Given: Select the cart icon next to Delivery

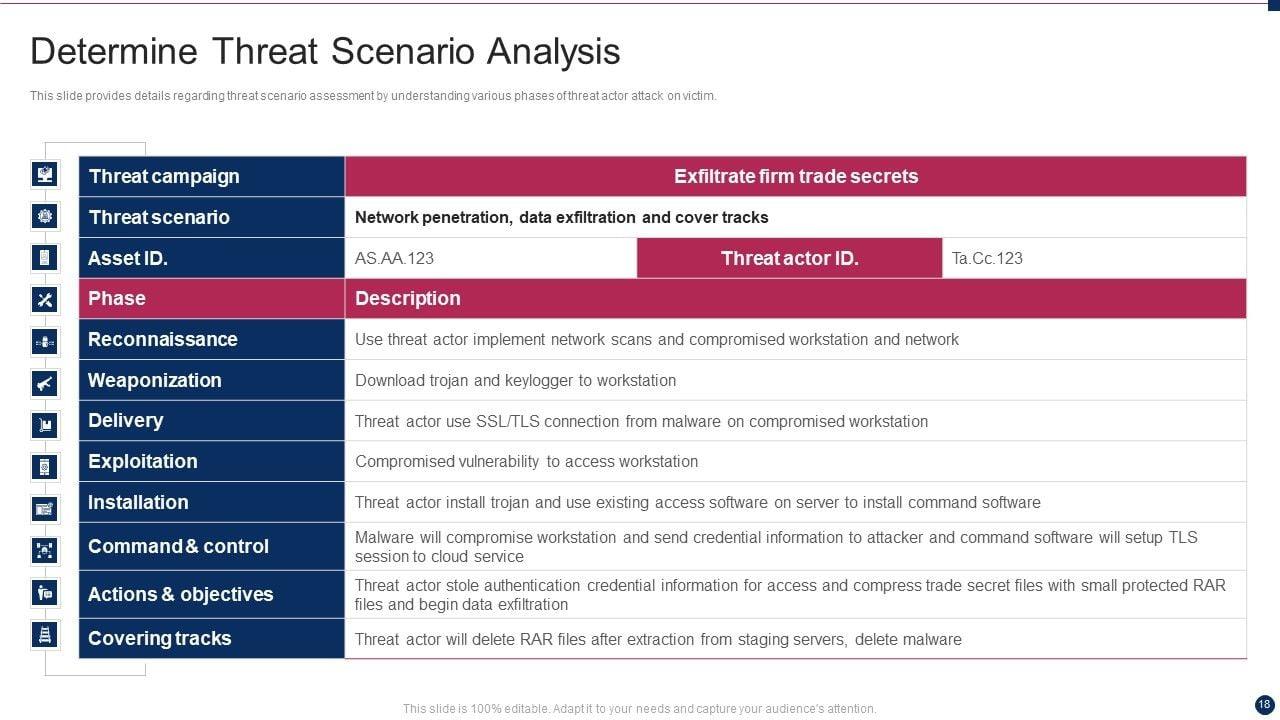Looking at the screenshot, I should (x=44, y=424).
